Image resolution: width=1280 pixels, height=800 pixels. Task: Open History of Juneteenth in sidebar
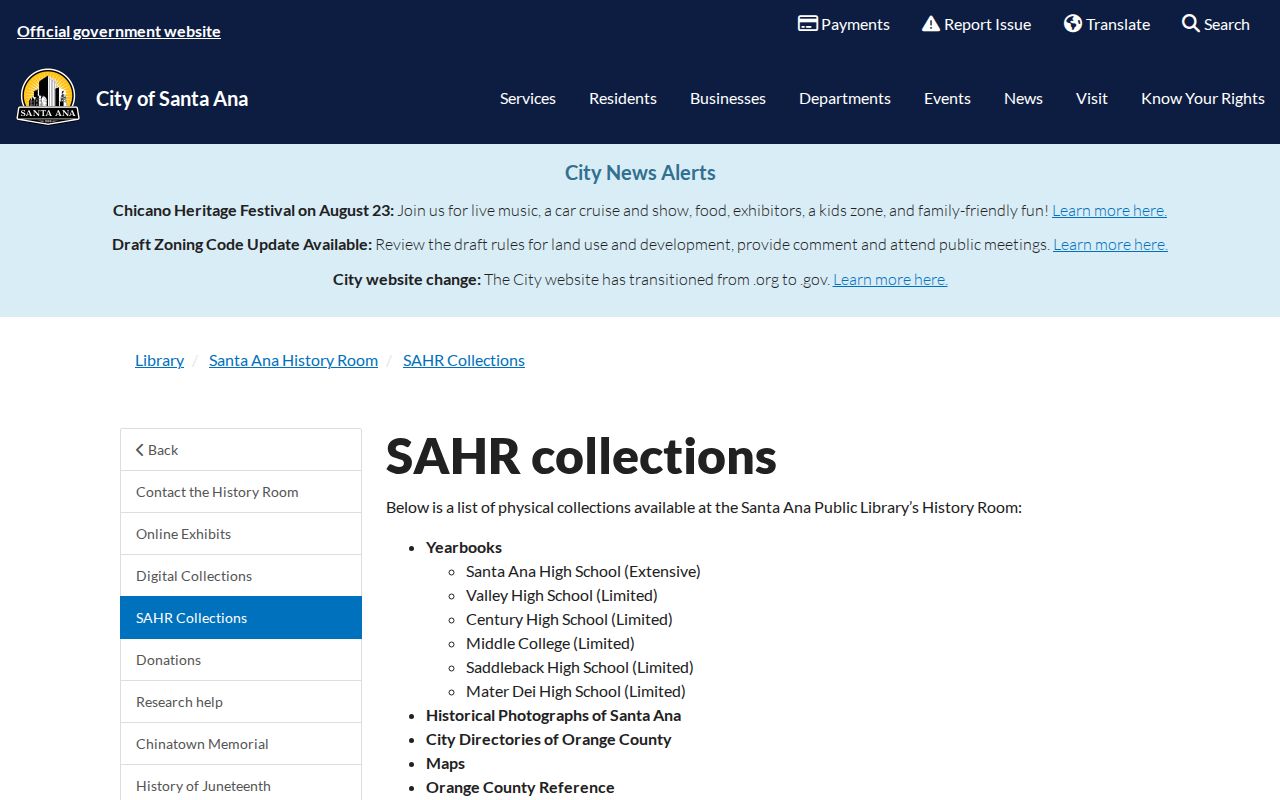tap(241, 785)
